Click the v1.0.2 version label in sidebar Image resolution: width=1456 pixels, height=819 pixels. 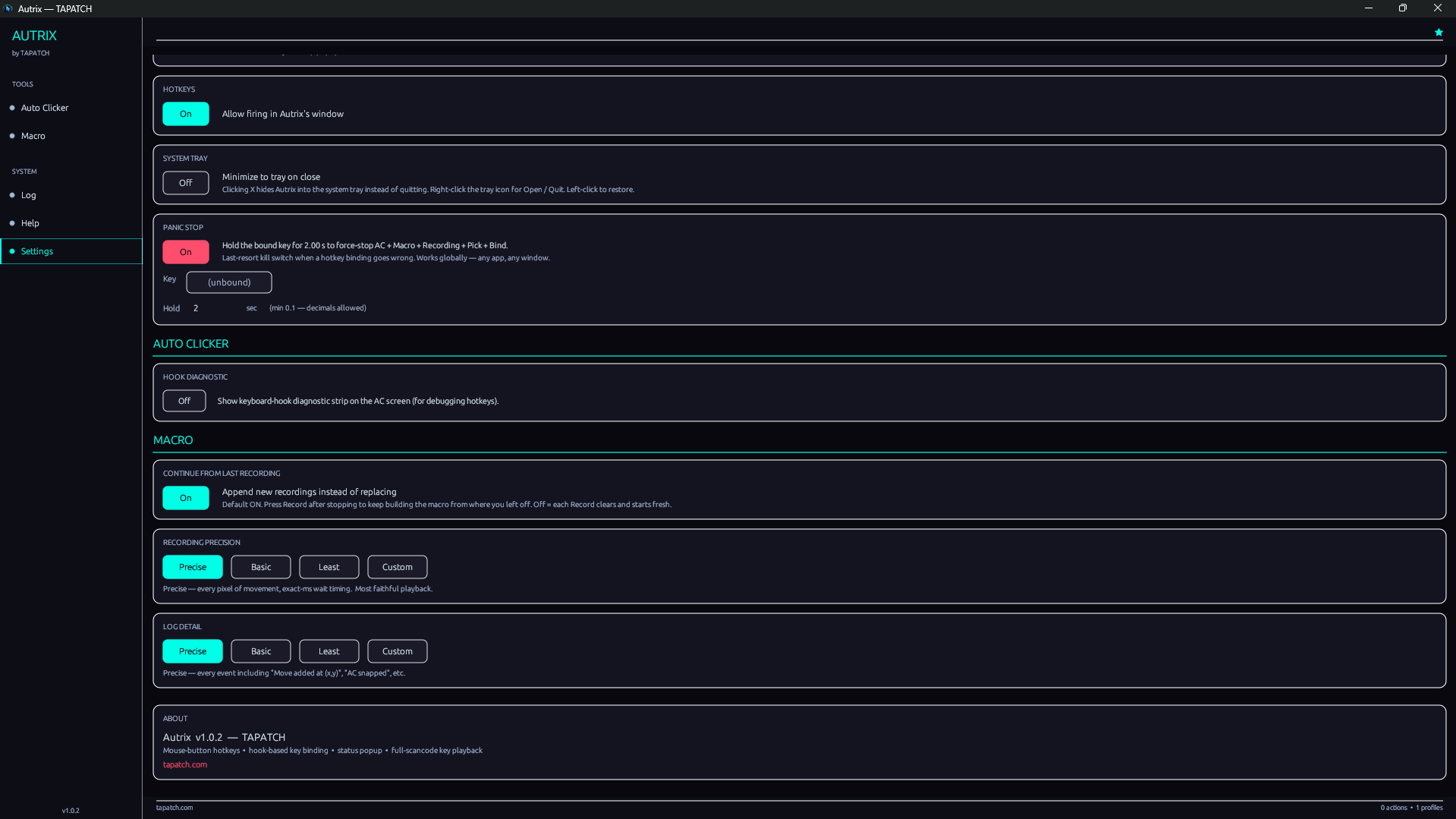tap(71, 811)
